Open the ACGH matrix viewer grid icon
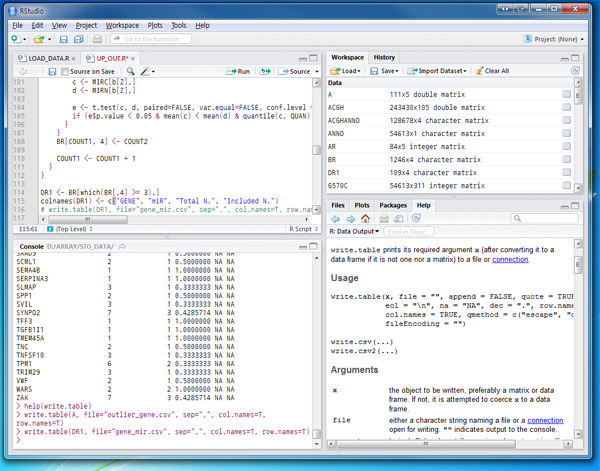 (x=566, y=108)
